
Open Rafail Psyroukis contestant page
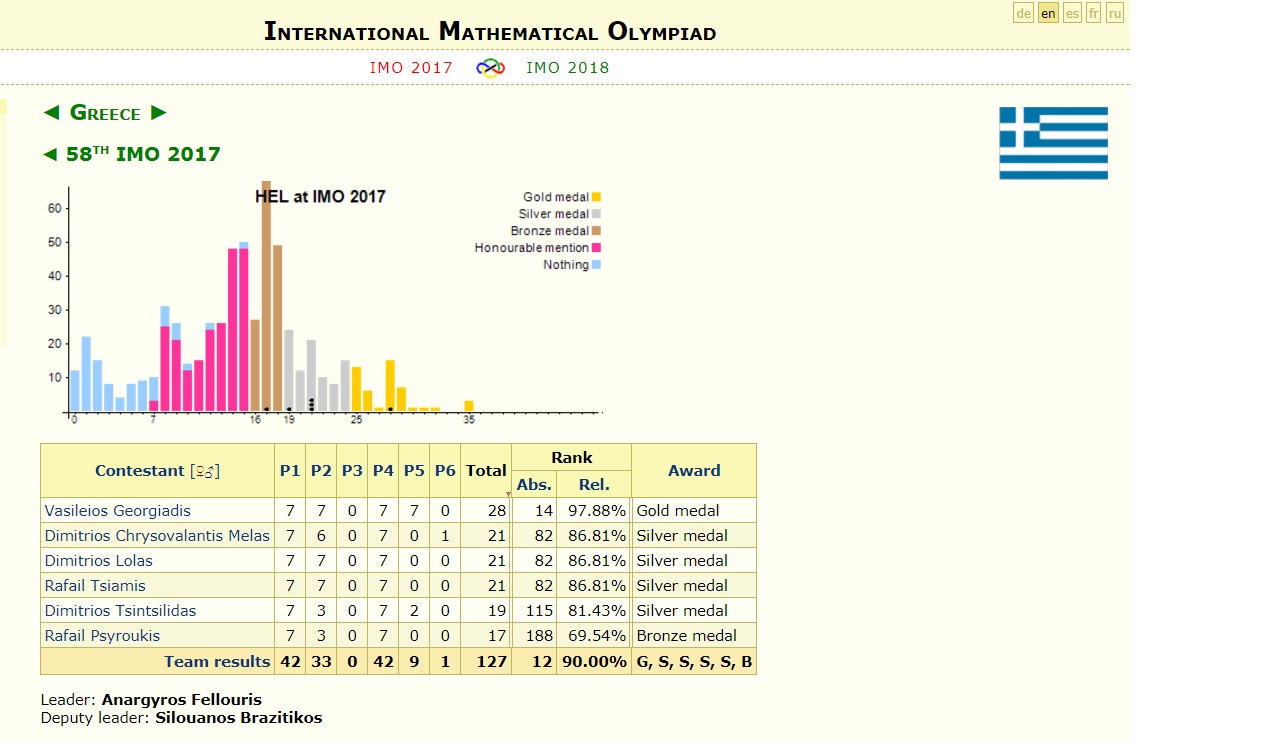(102, 636)
